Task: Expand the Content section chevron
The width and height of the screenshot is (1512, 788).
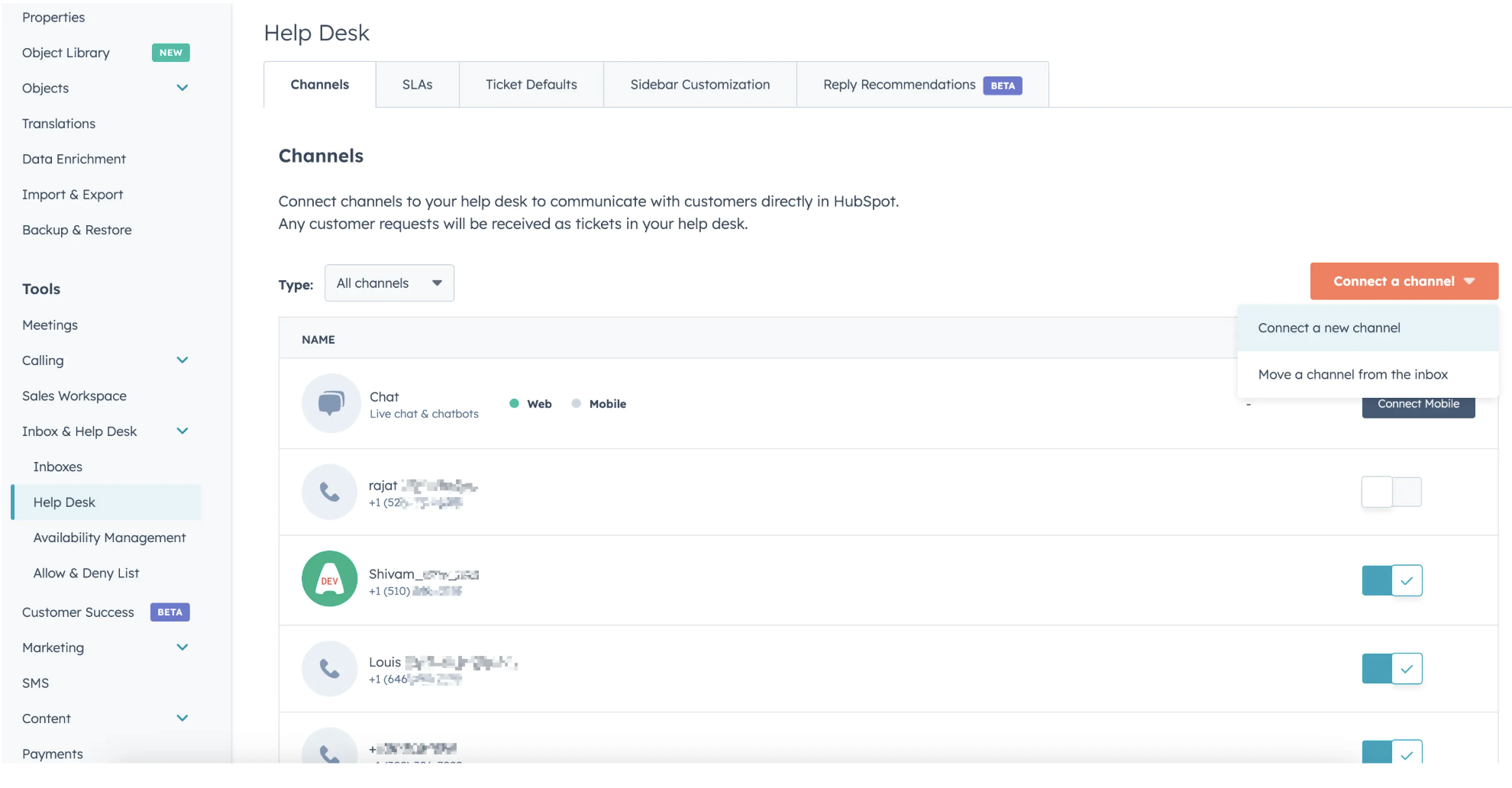Action: (x=183, y=719)
